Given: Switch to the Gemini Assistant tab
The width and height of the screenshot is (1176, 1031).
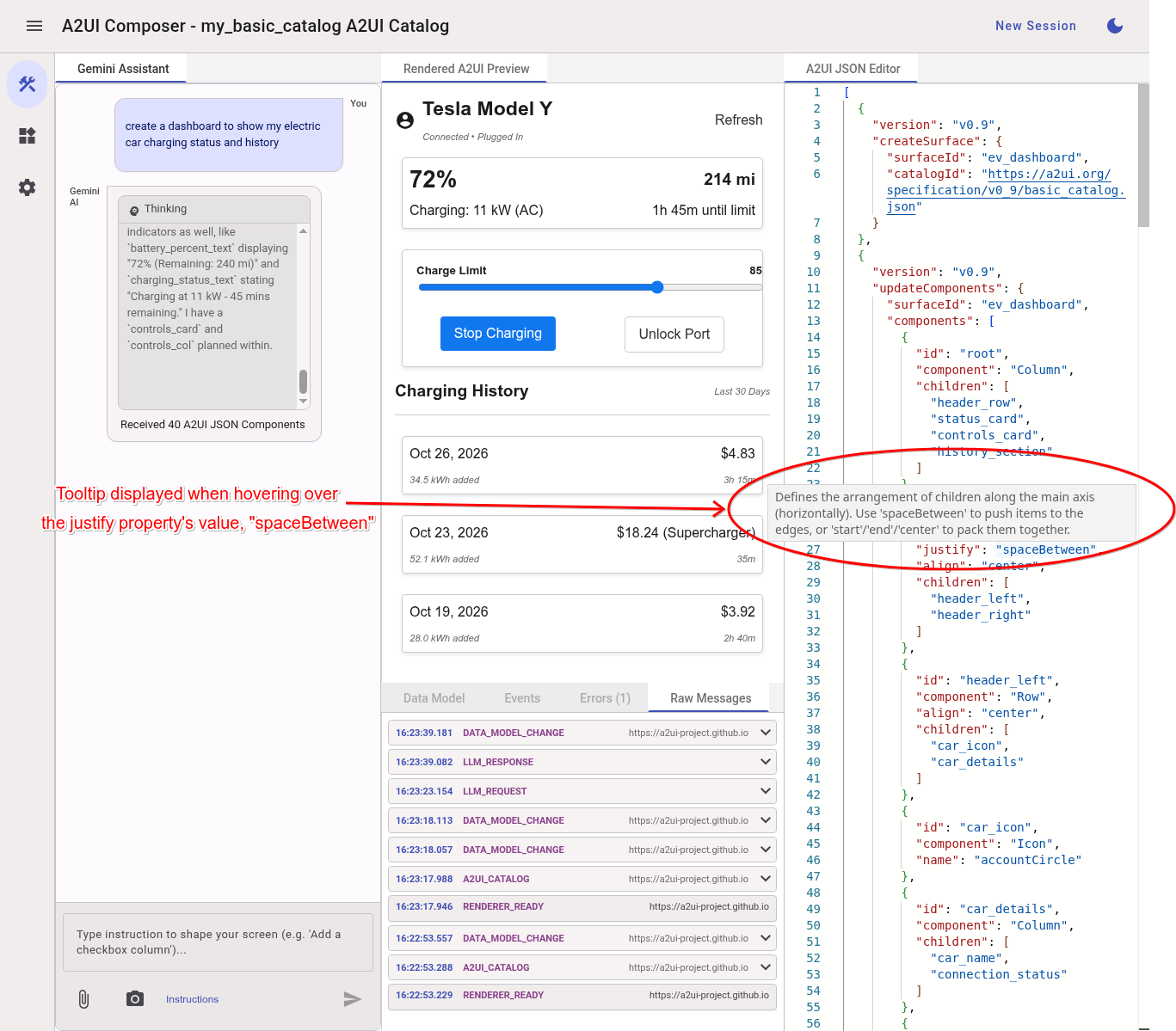Looking at the screenshot, I should click(x=123, y=69).
